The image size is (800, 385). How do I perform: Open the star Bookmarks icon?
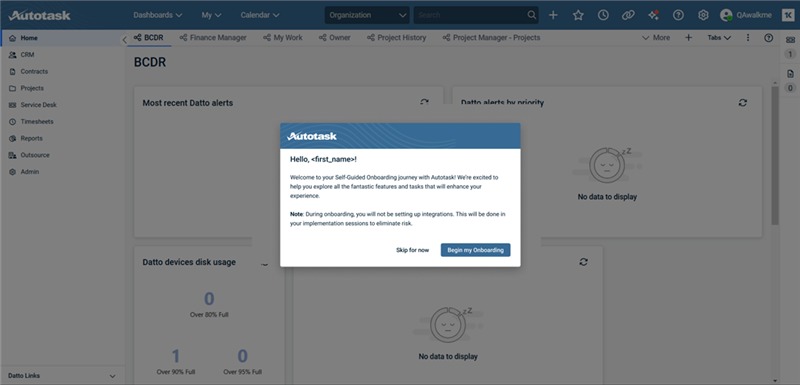coord(578,15)
